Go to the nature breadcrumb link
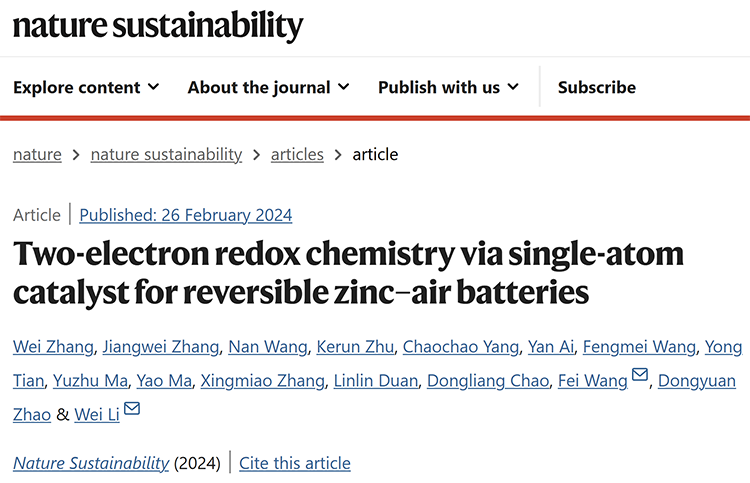Viewport: 750px width, 483px height. pyautogui.click(x=37, y=154)
